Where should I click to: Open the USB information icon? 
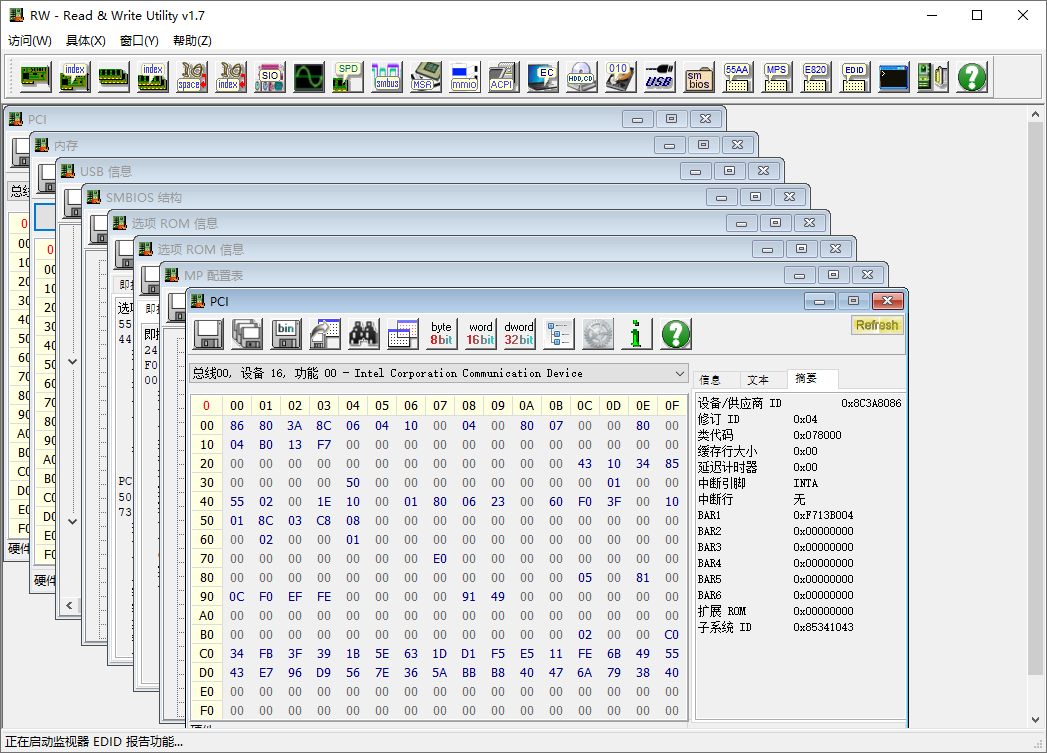coord(659,77)
